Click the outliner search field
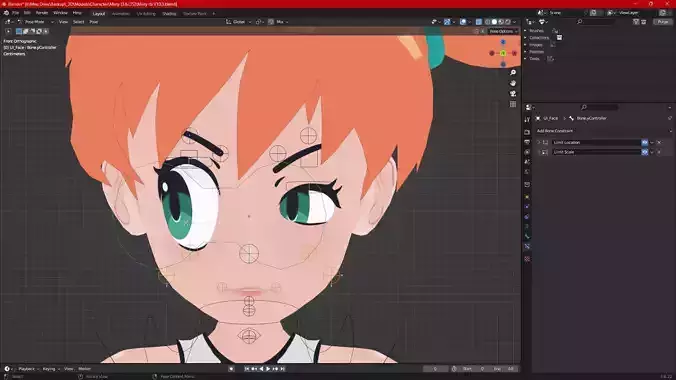This screenshot has height=380, width=676. (x=597, y=22)
